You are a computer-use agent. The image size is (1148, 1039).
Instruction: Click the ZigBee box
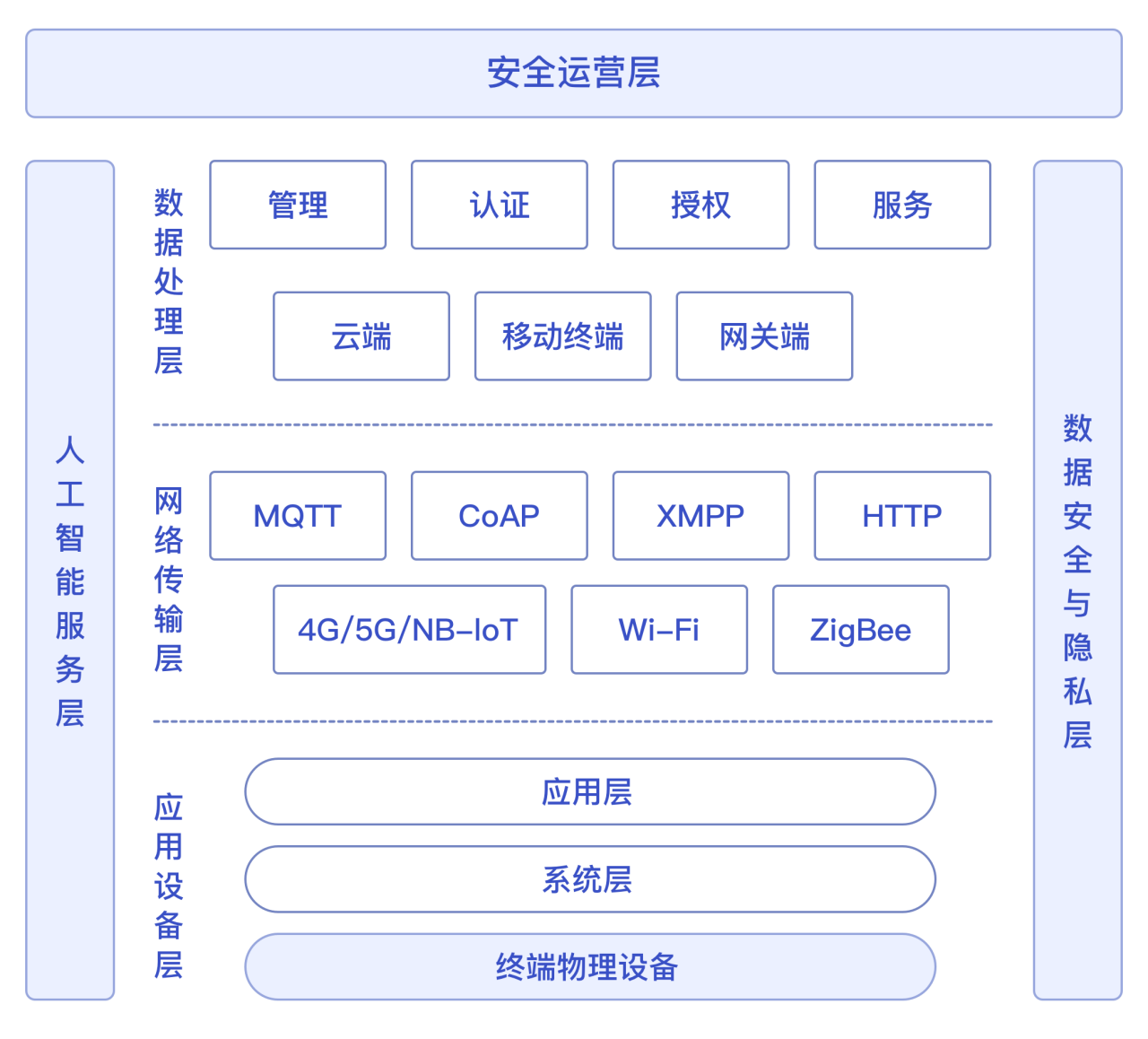coord(860,629)
